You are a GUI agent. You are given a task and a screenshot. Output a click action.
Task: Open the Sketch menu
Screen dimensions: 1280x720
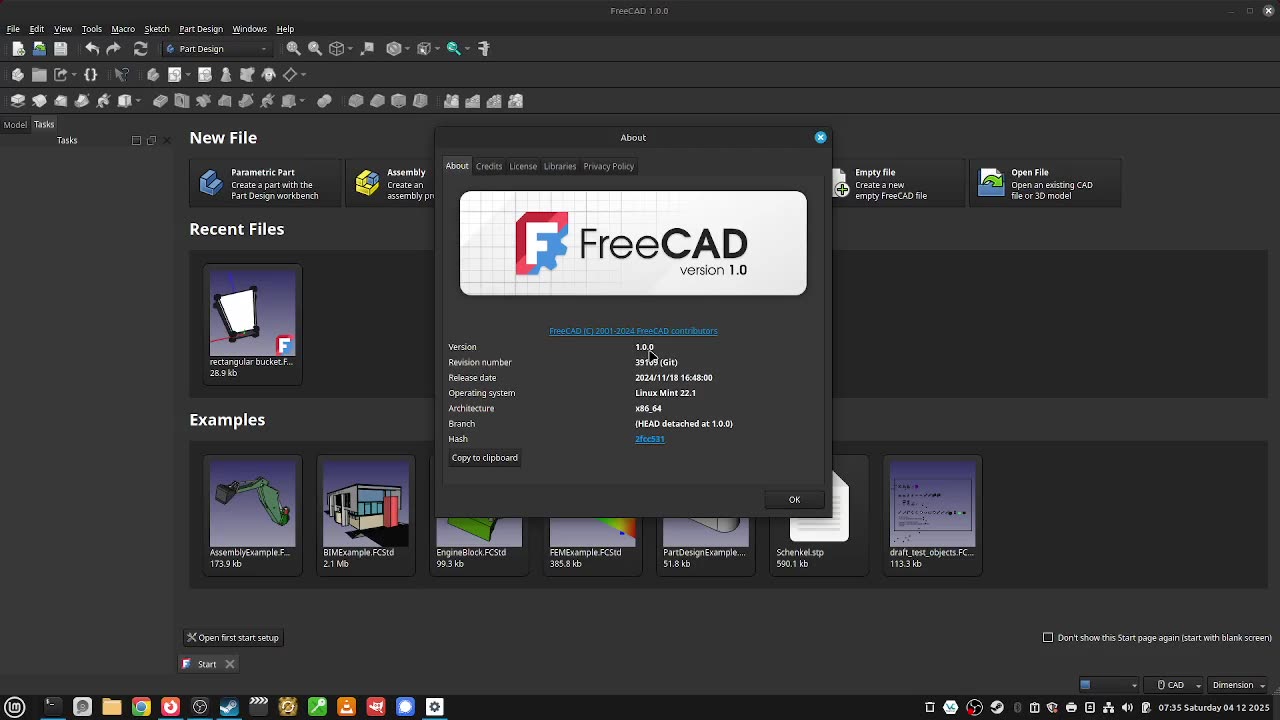pos(157,29)
